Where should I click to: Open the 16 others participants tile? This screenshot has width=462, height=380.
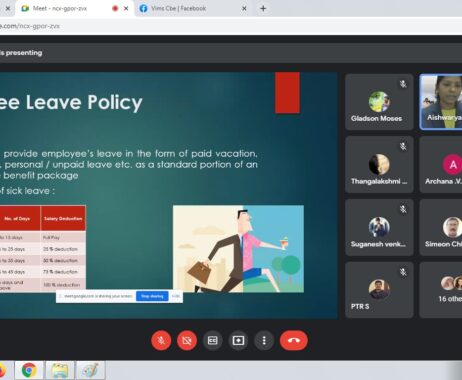point(441,290)
